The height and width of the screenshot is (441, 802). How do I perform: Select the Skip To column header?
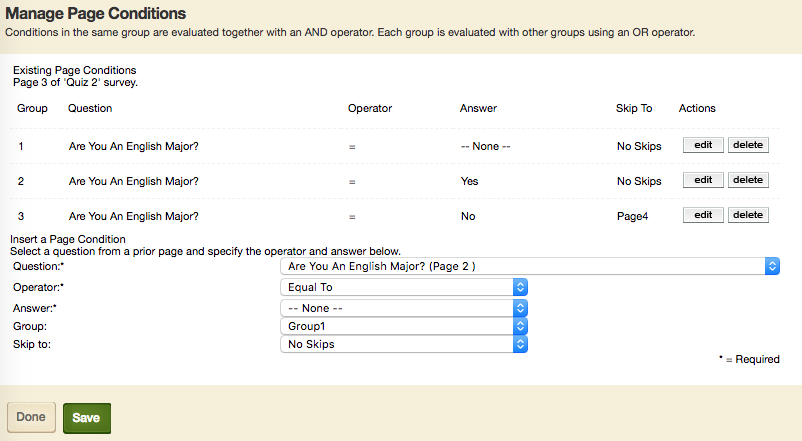(x=634, y=108)
